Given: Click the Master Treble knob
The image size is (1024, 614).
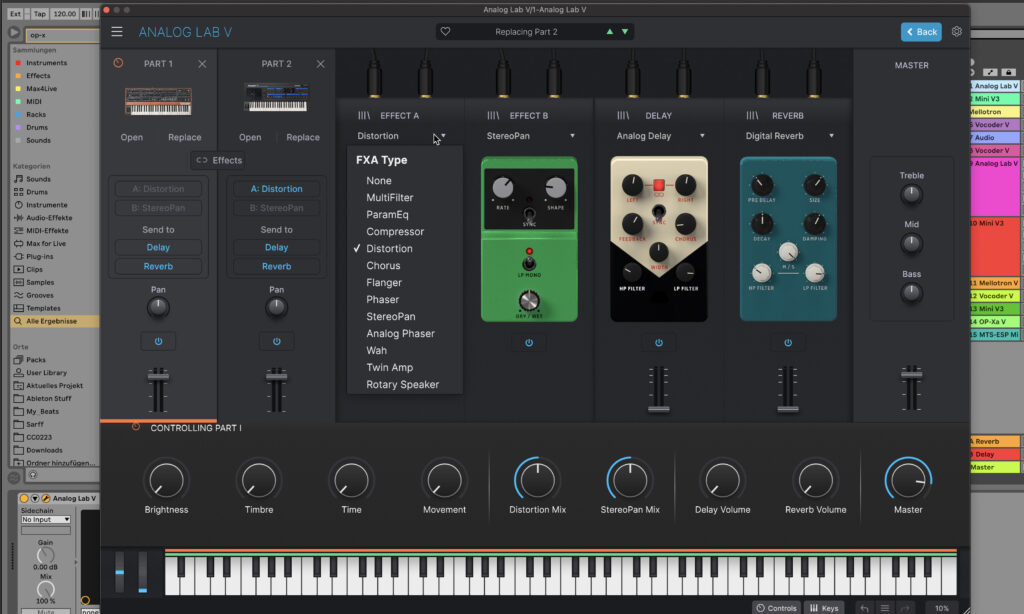Looking at the screenshot, I should tap(911, 194).
